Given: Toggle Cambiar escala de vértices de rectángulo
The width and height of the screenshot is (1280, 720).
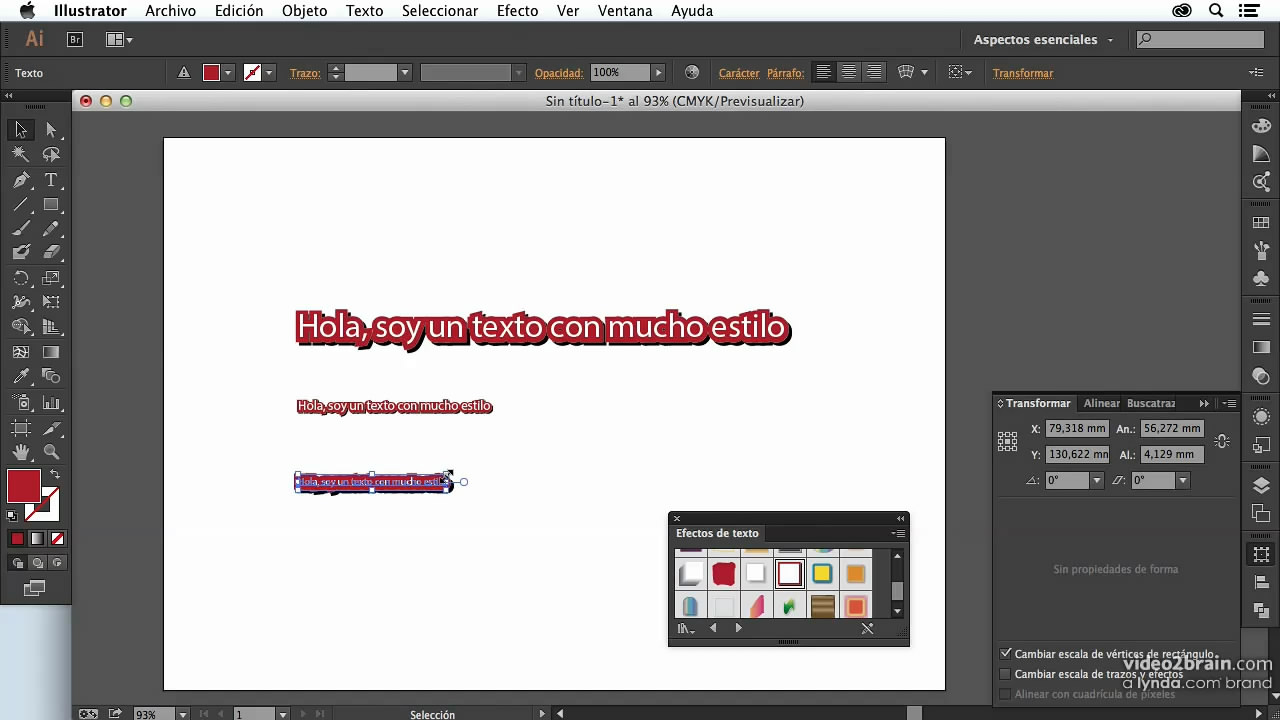Looking at the screenshot, I should tap(1006, 654).
